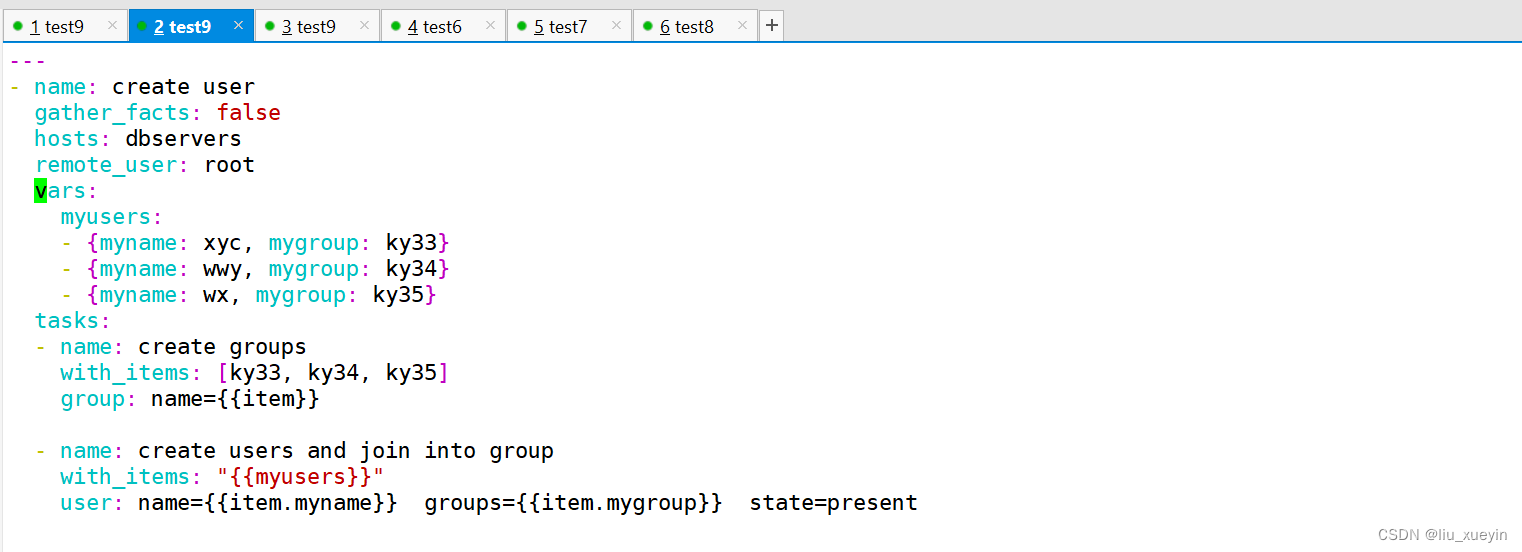Click the 'tasks:' key line
The image size is (1522, 552).
[73, 321]
